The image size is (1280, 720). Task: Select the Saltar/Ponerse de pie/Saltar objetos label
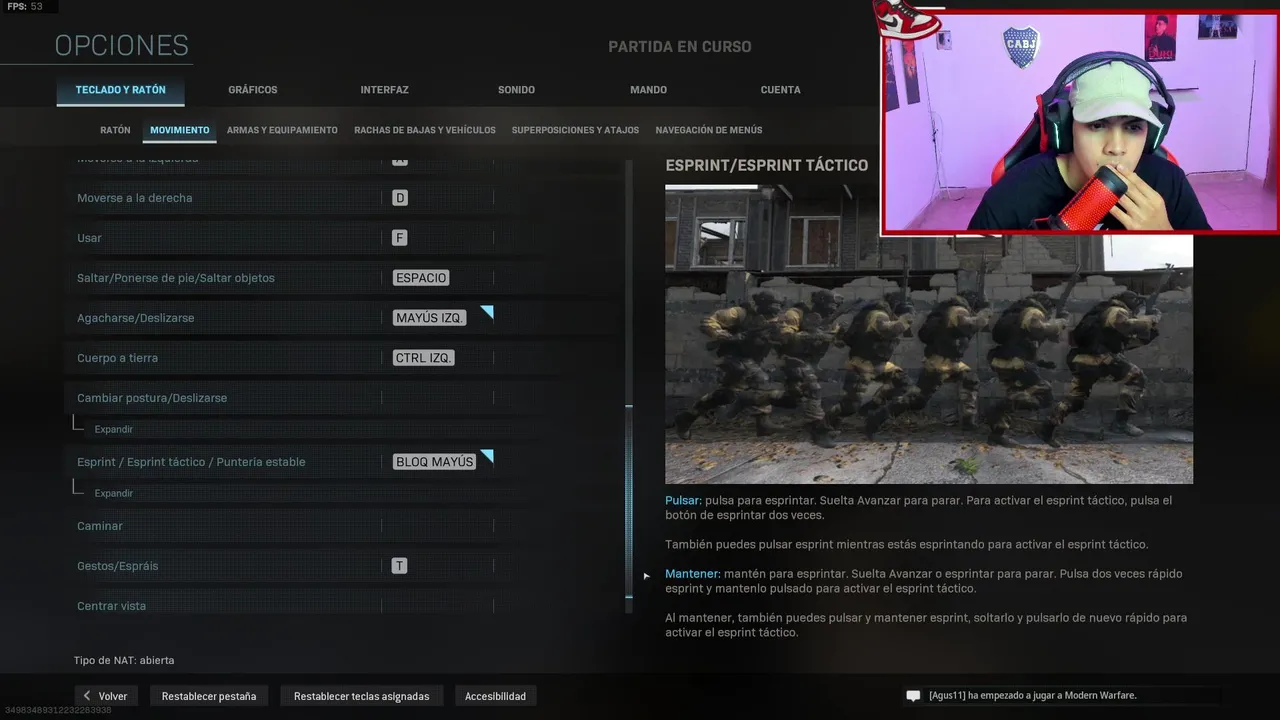click(x=176, y=278)
